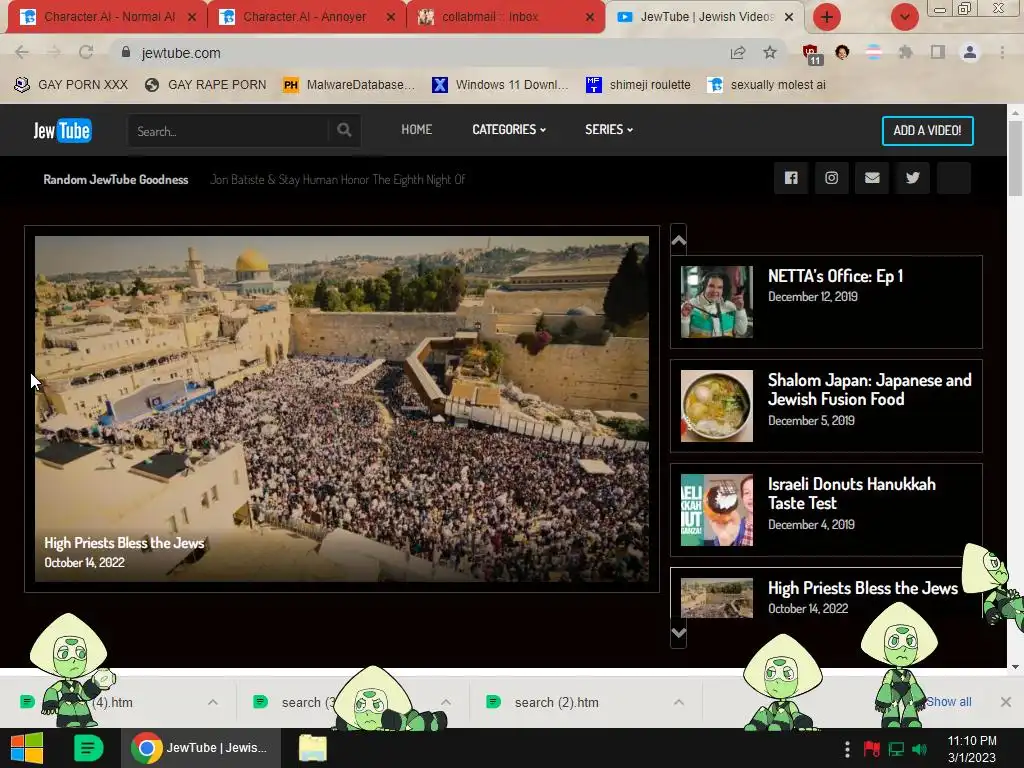The height and width of the screenshot is (768, 1024).
Task: Open options chevron for search (2).htm download
Action: coord(679,702)
